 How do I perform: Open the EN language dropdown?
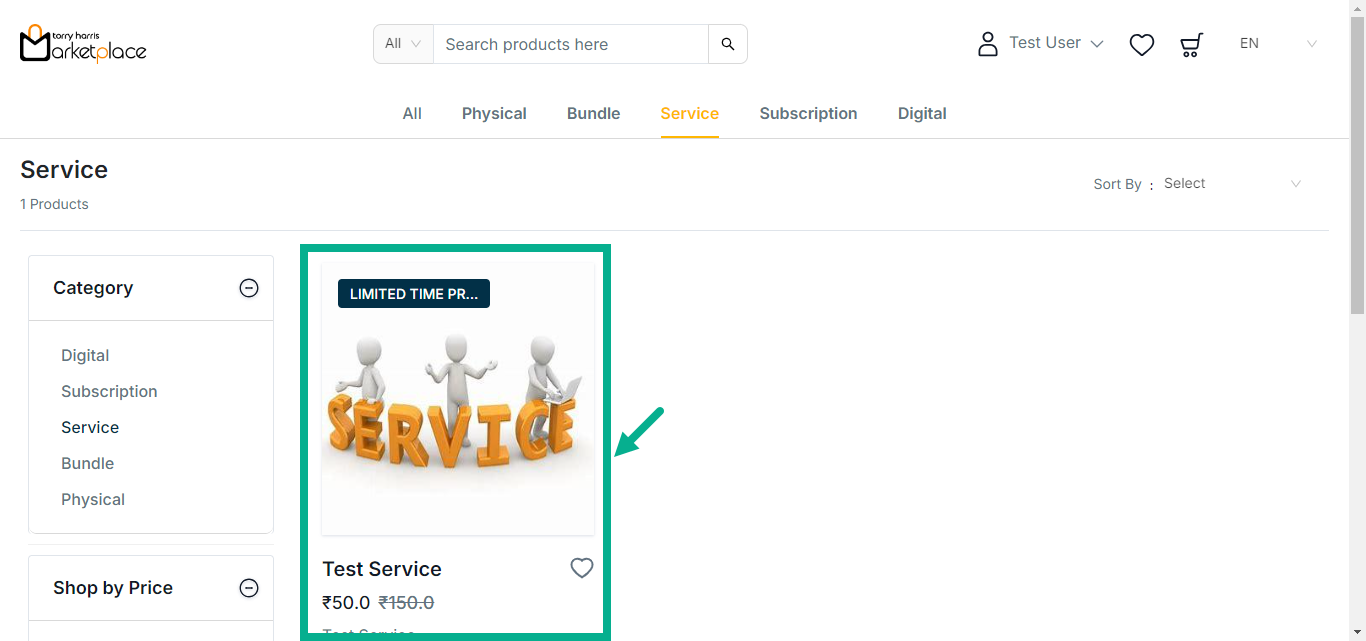[1278, 44]
